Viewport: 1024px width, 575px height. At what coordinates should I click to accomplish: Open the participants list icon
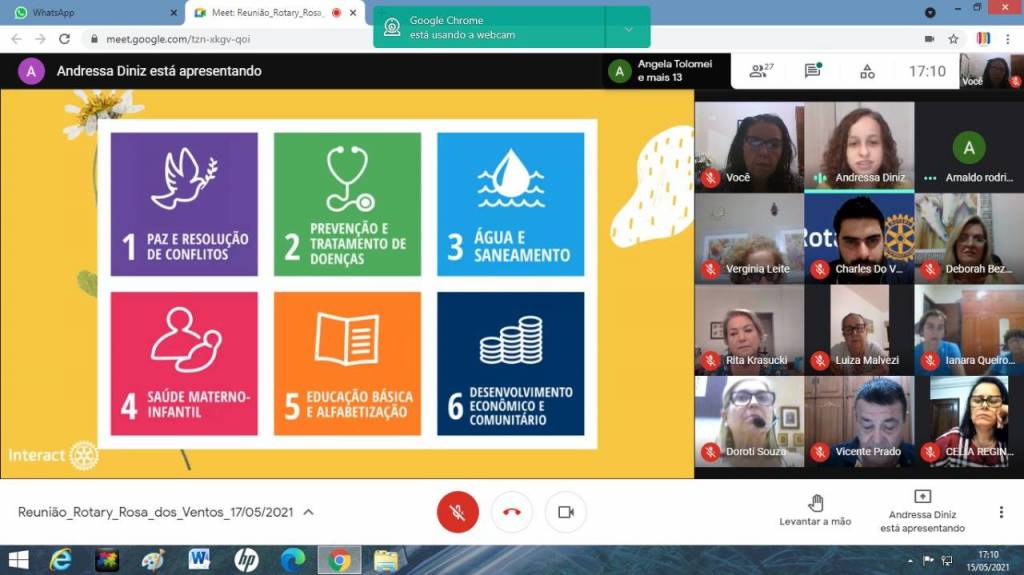click(x=761, y=71)
